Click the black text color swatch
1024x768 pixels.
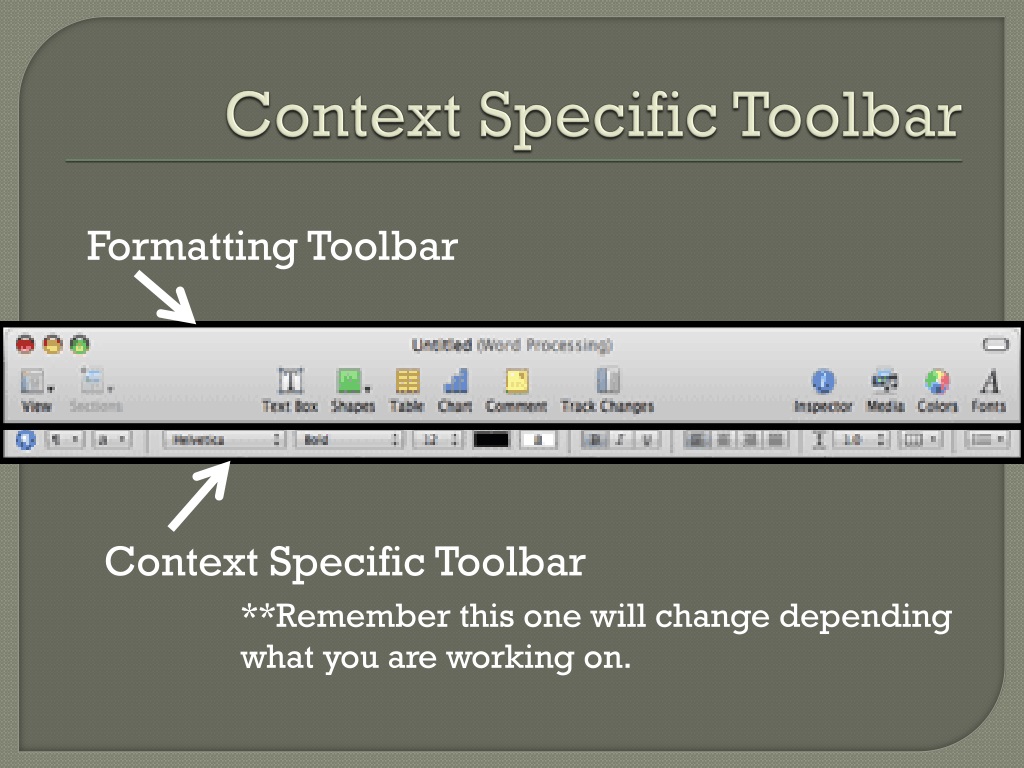pos(491,440)
